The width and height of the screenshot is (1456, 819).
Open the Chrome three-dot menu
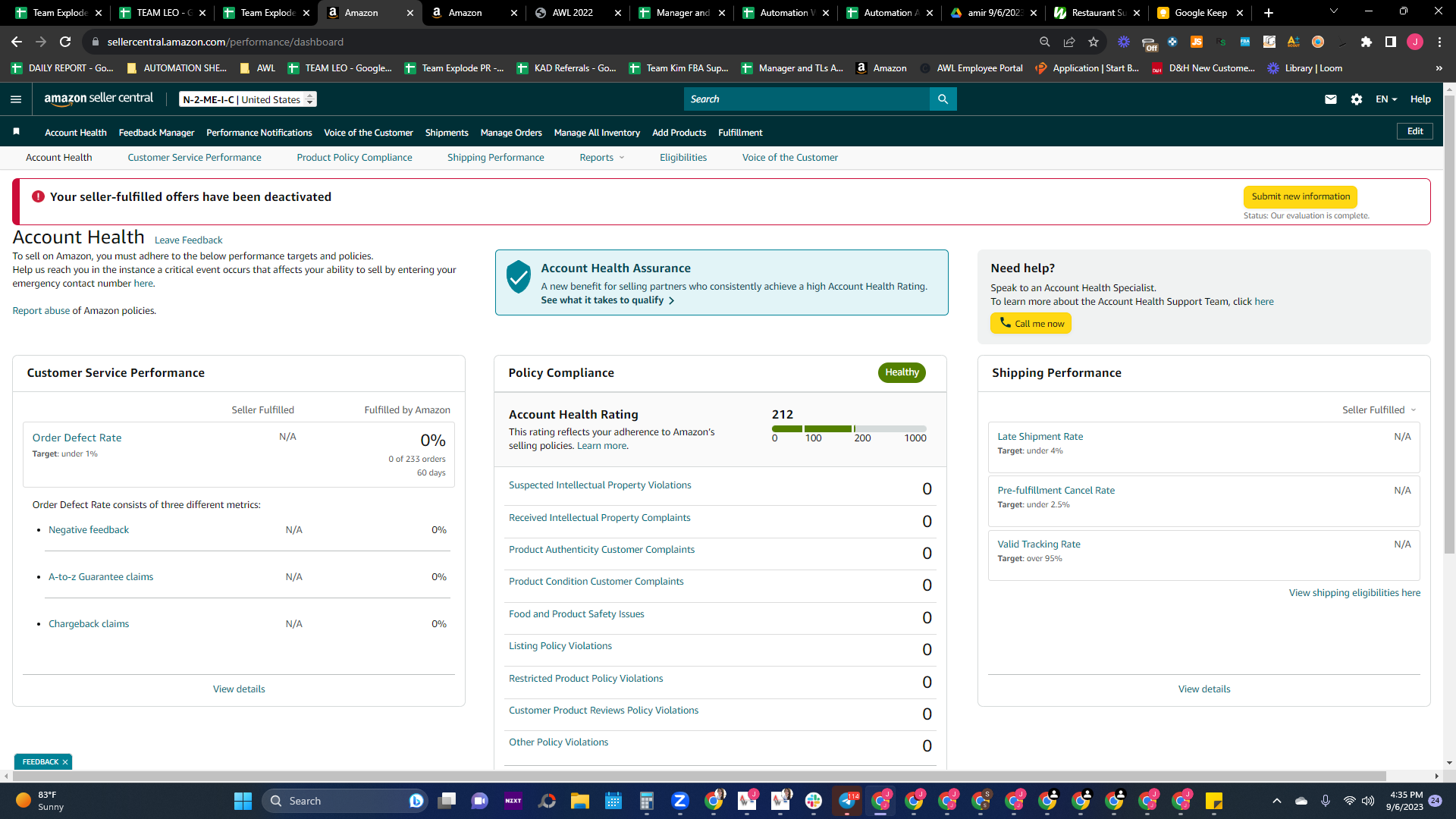point(1439,42)
